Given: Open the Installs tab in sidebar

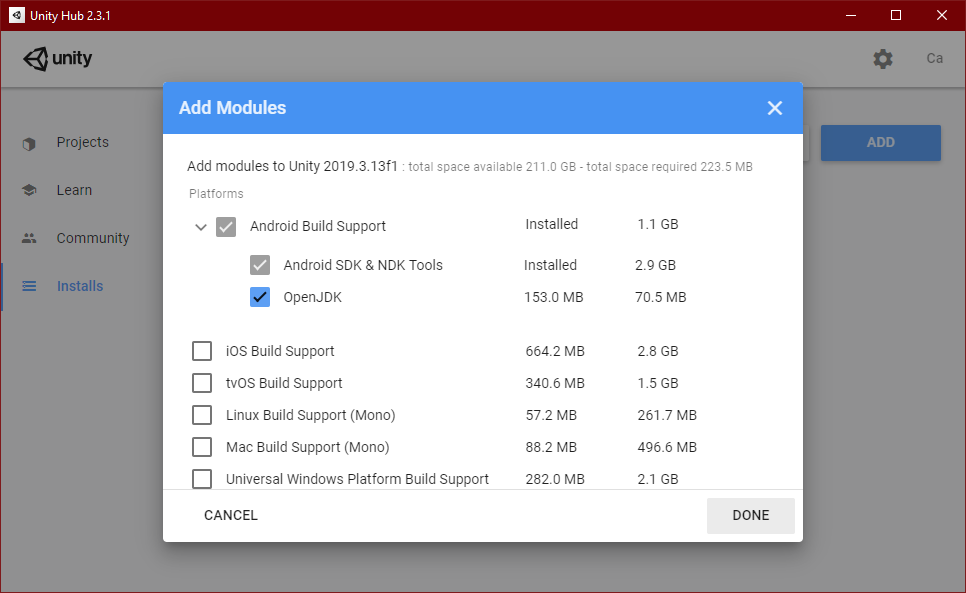Looking at the screenshot, I should pos(79,287).
